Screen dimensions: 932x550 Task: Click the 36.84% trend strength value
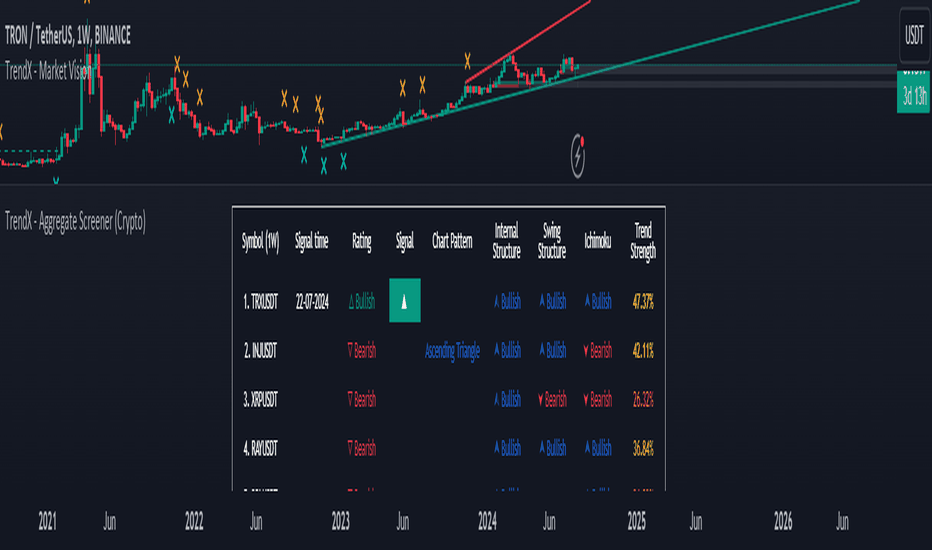pyautogui.click(x=643, y=448)
